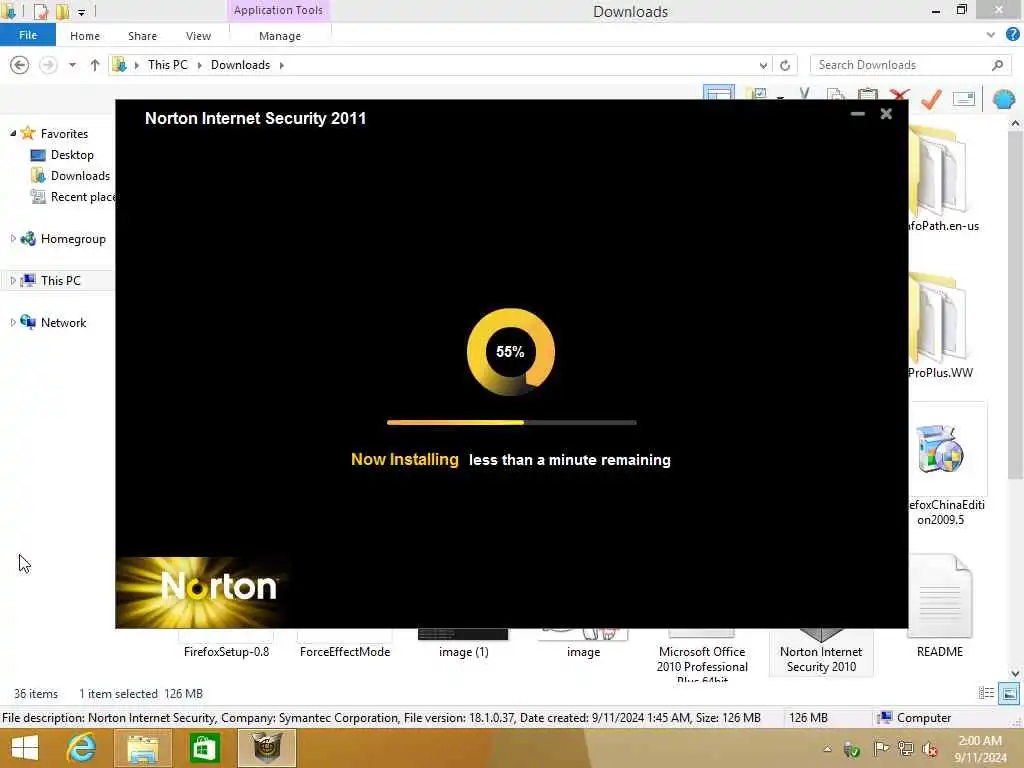This screenshot has width=1024, height=768.
Task: Click the scrollbar up arrow
Action: 1016,123
